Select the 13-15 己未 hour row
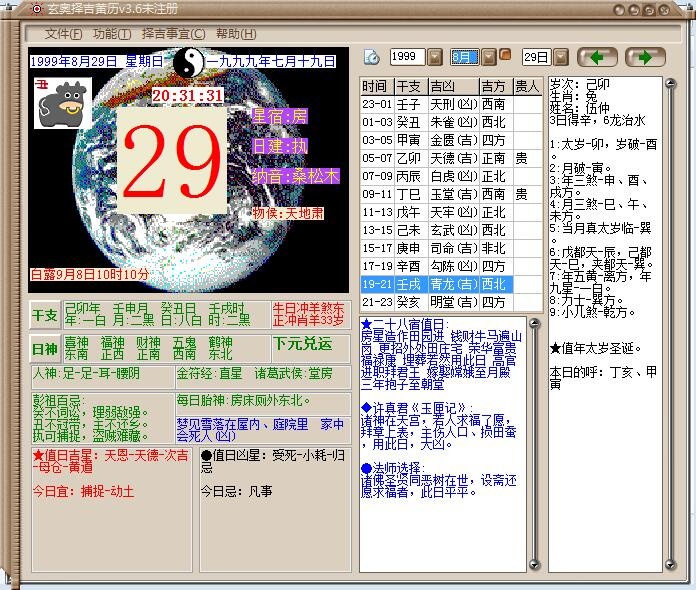 (451, 230)
